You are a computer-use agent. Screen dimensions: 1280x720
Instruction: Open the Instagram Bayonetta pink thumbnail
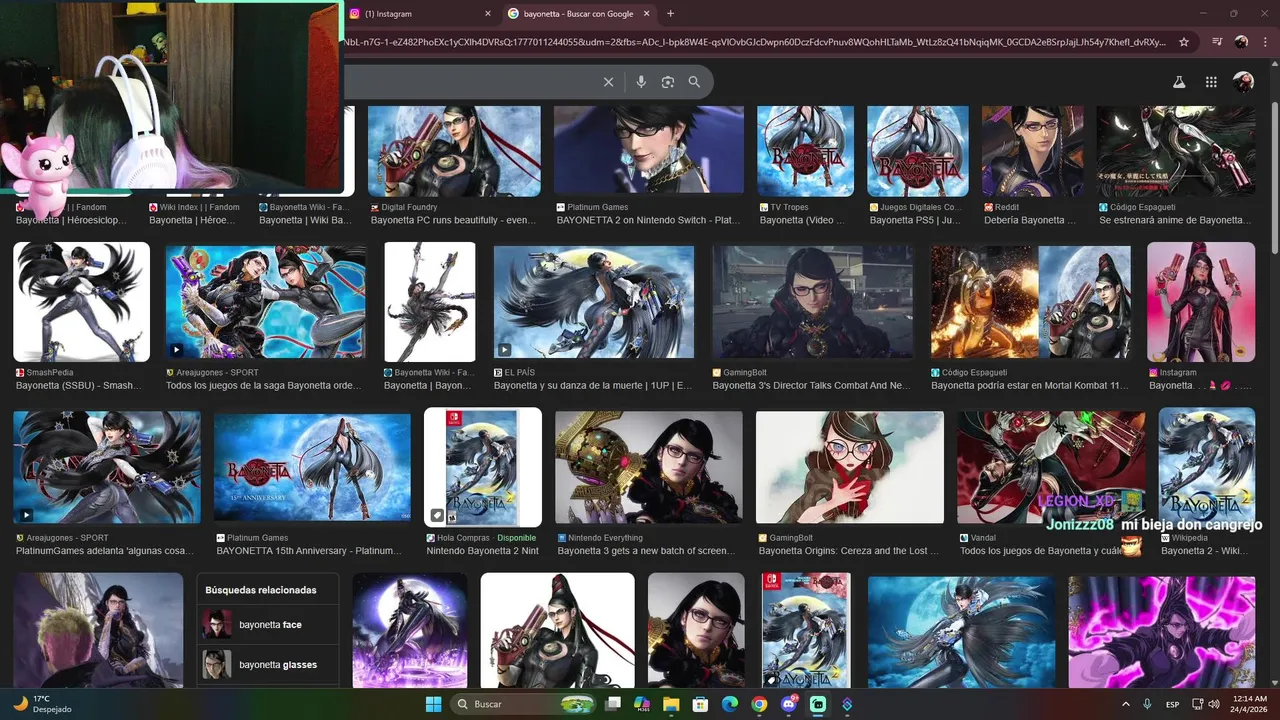click(1201, 302)
